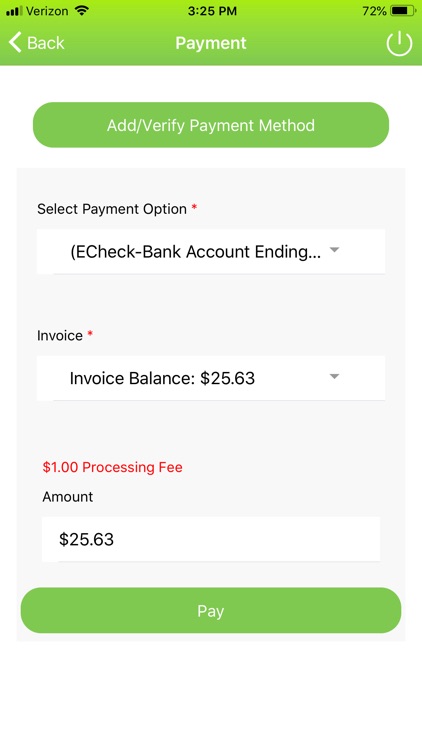This screenshot has width=422, height=750.
Task: Expand the payment option dropdown arrow
Action: (334, 250)
